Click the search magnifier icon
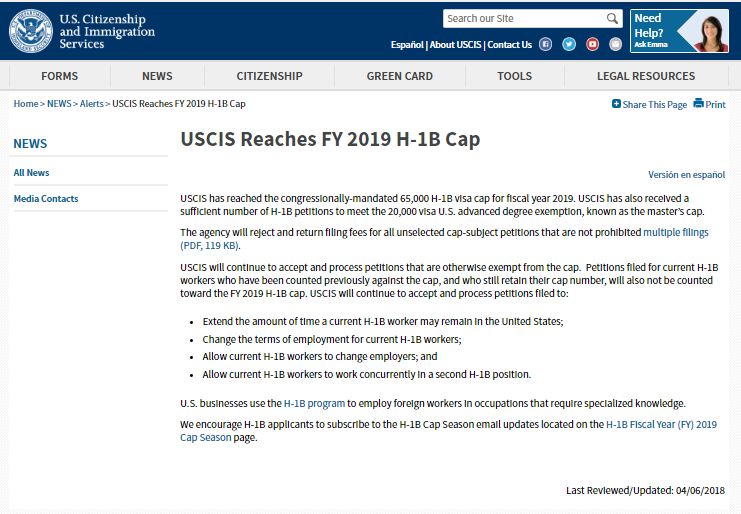Viewport: 741px width, 514px height. tap(612, 19)
